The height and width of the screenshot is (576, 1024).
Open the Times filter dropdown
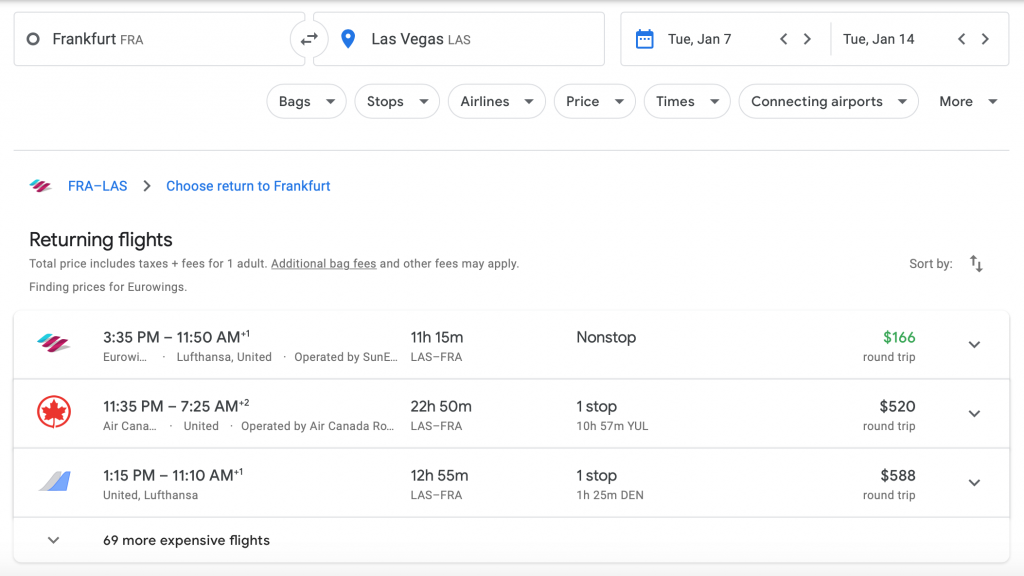[686, 101]
